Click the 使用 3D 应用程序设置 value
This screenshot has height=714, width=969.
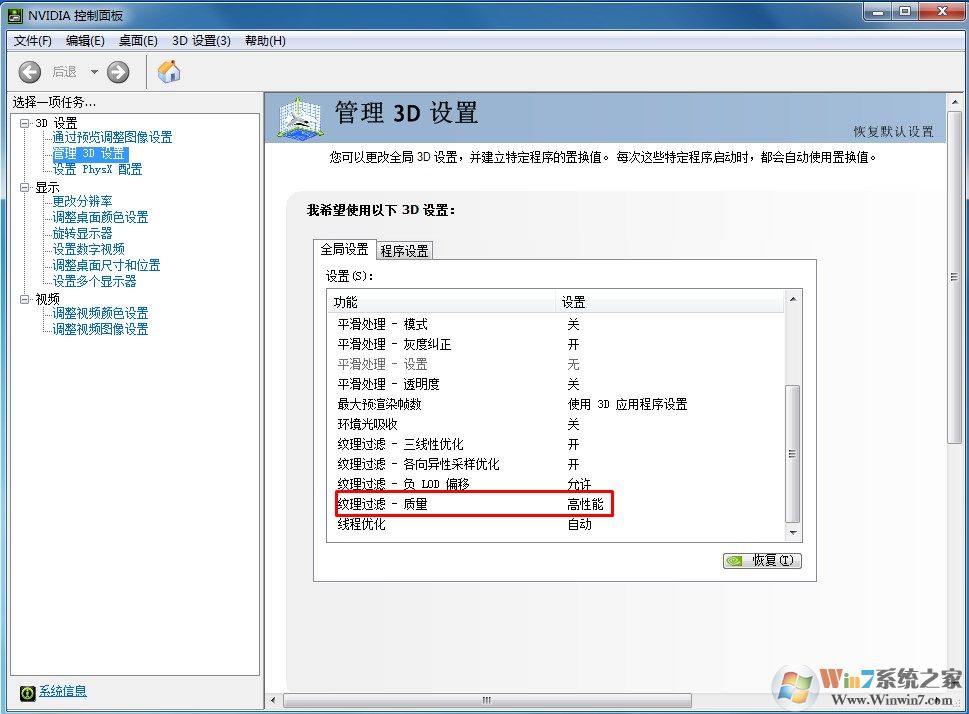coord(627,404)
